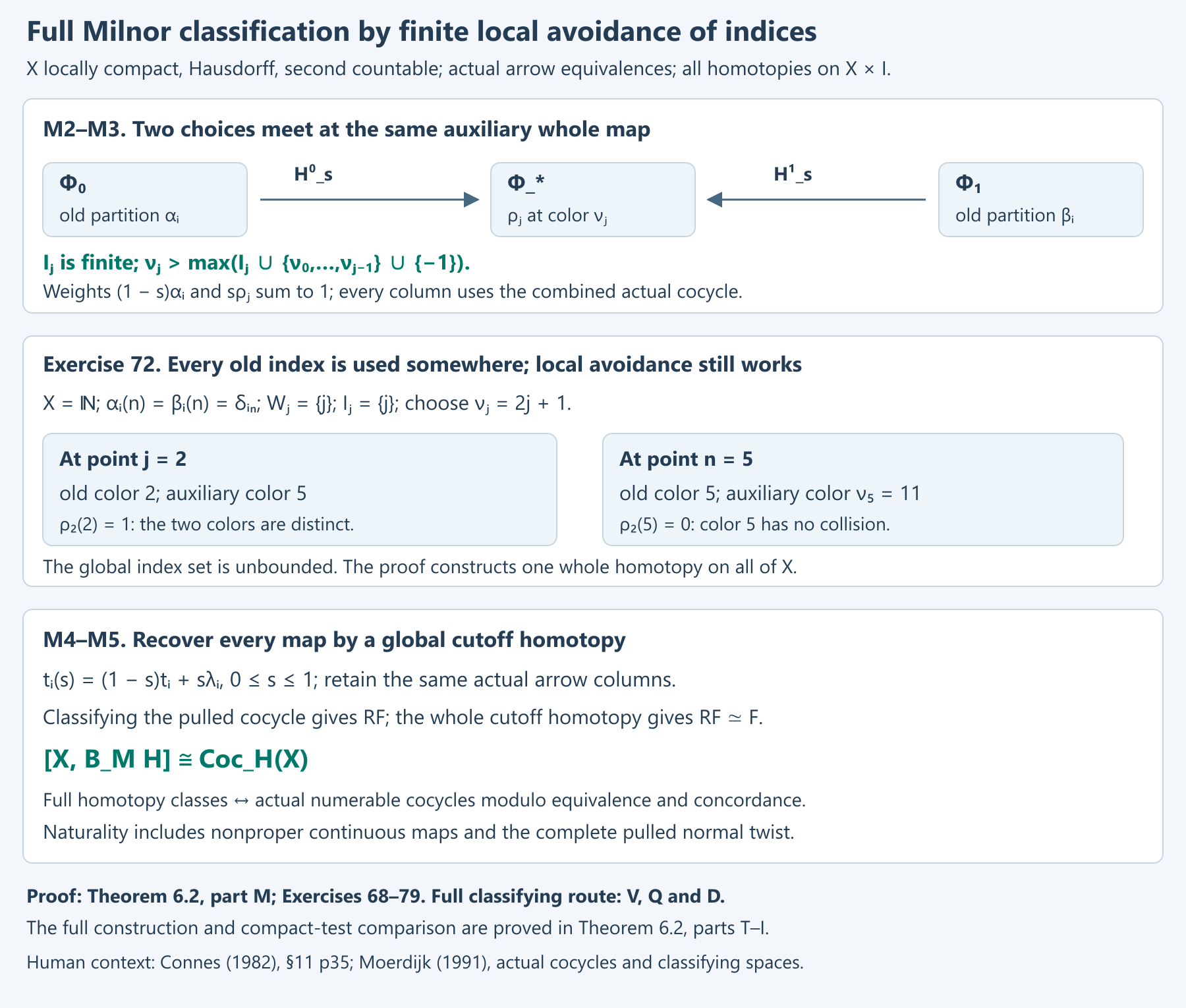Click heading "M4–M5. Recover every map by a global cutoff homotopy"

(x=334, y=640)
